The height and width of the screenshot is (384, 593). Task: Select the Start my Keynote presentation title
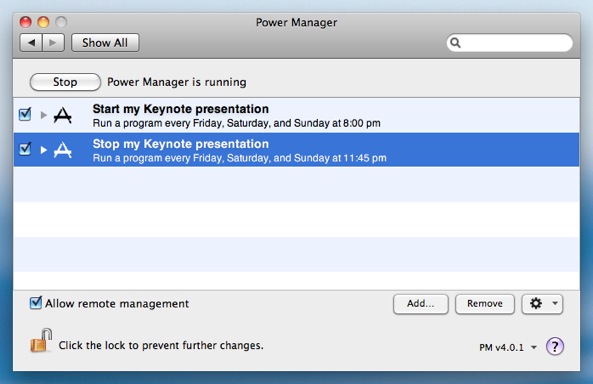click(x=180, y=109)
